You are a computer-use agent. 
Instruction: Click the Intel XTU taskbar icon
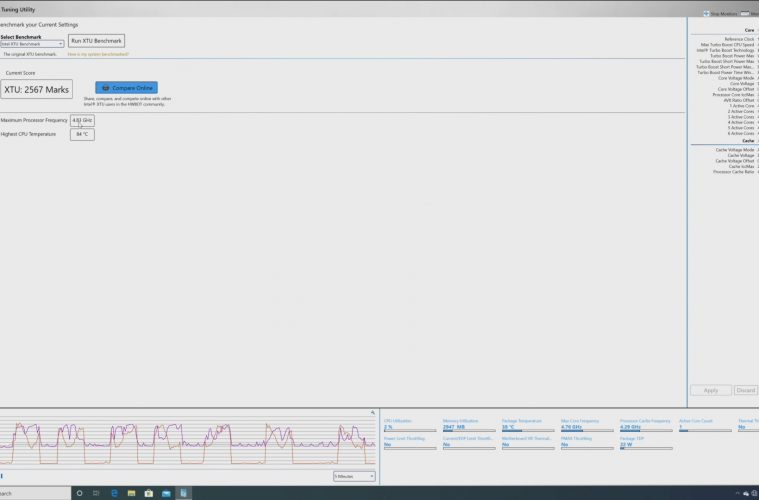coord(183,493)
